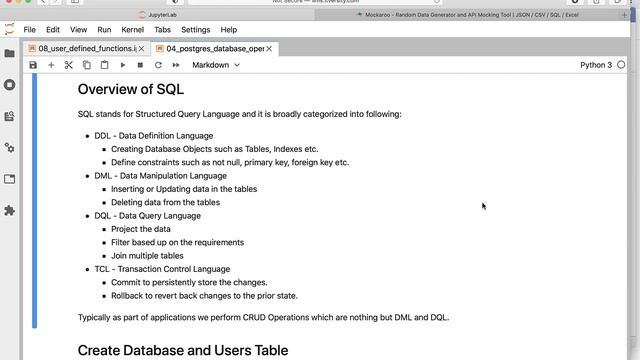Image resolution: width=640 pixels, height=360 pixels.
Task: Insert a new cell with the plus icon
Action: (x=51, y=65)
